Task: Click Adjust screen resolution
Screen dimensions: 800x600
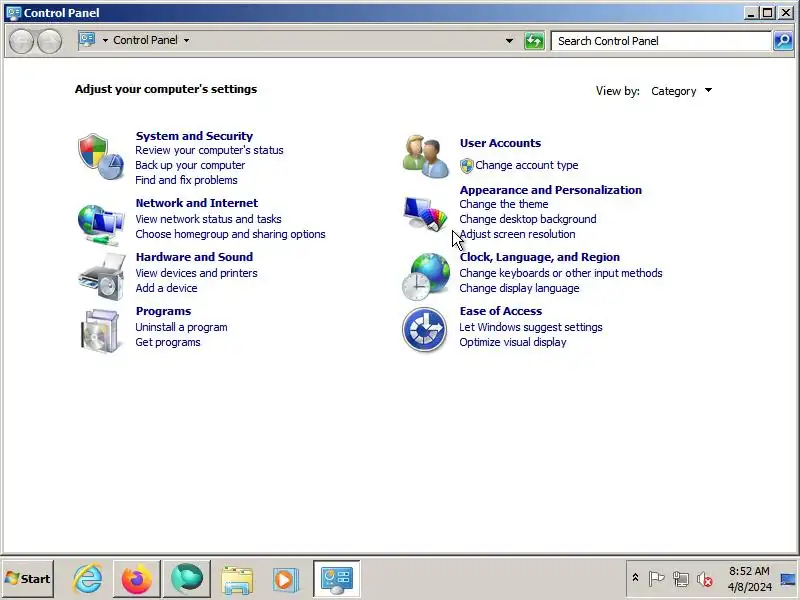Action: pos(517,234)
